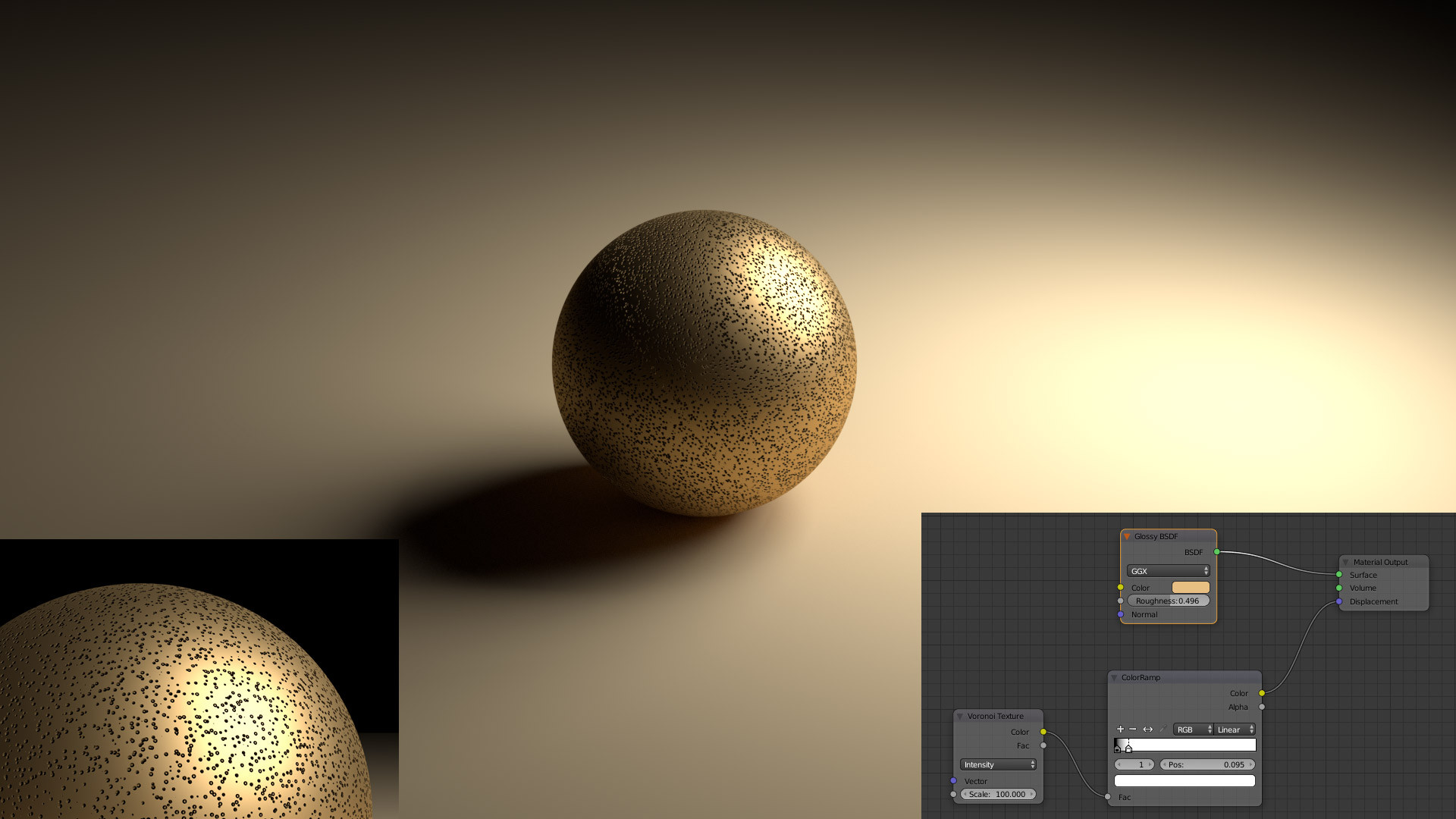This screenshot has height=819, width=1456.
Task: Increase Scale value using right arrow
Action: coord(1031,794)
